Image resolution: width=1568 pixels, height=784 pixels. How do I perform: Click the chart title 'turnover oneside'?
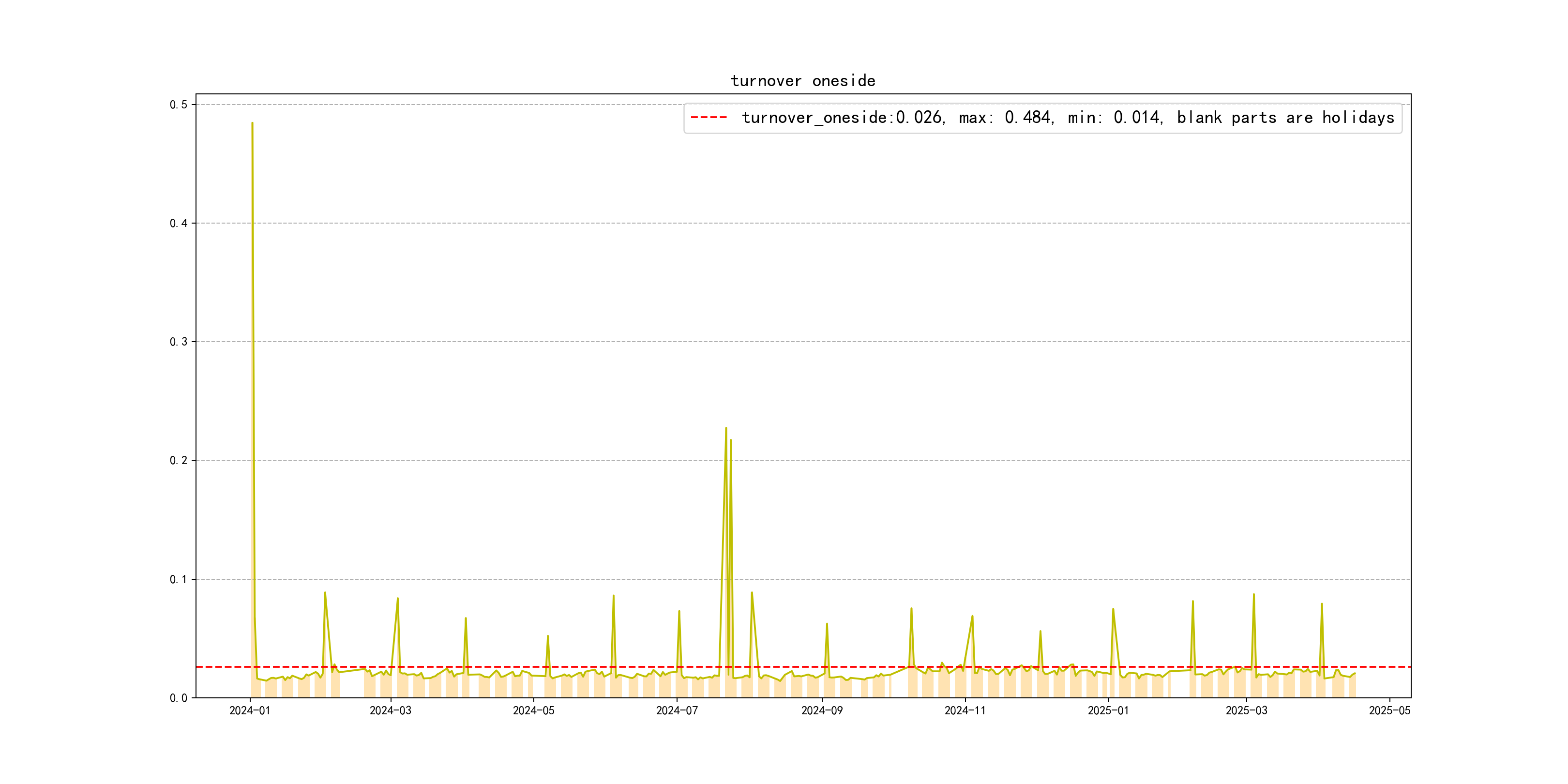802,81
